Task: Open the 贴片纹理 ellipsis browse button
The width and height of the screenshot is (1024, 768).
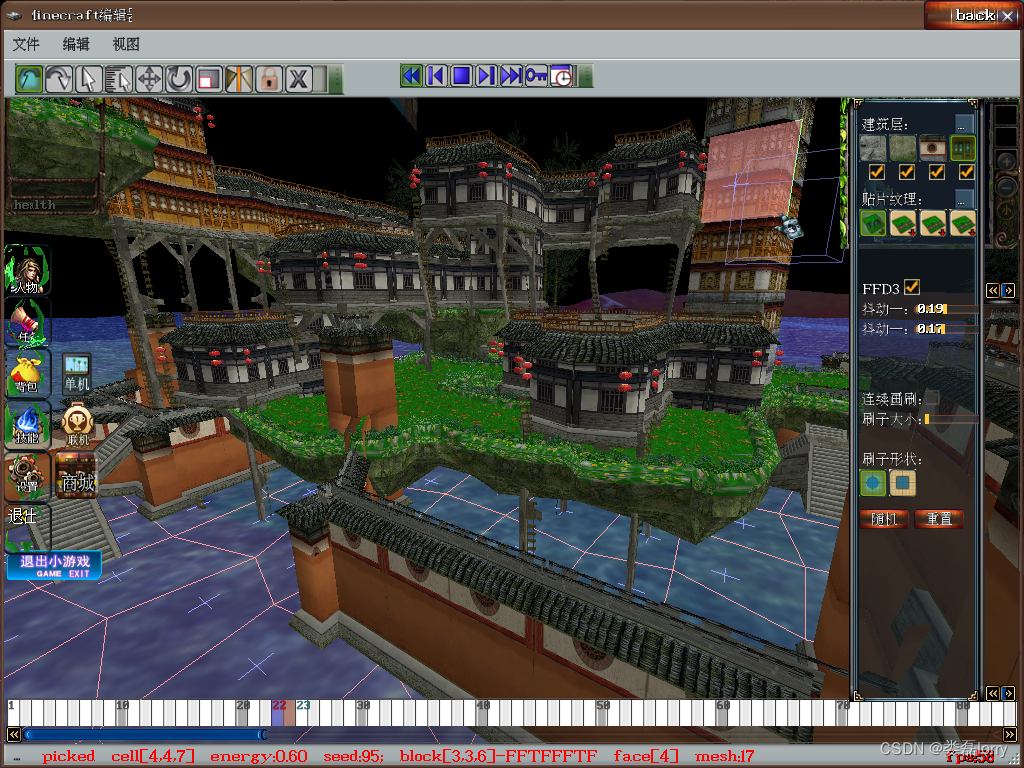Action: click(964, 199)
